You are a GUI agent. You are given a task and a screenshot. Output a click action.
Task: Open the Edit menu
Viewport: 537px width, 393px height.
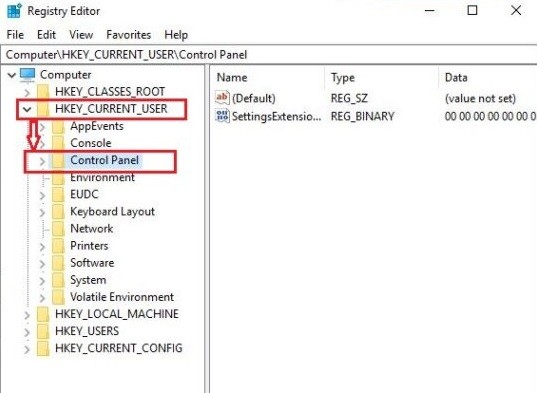click(x=46, y=35)
